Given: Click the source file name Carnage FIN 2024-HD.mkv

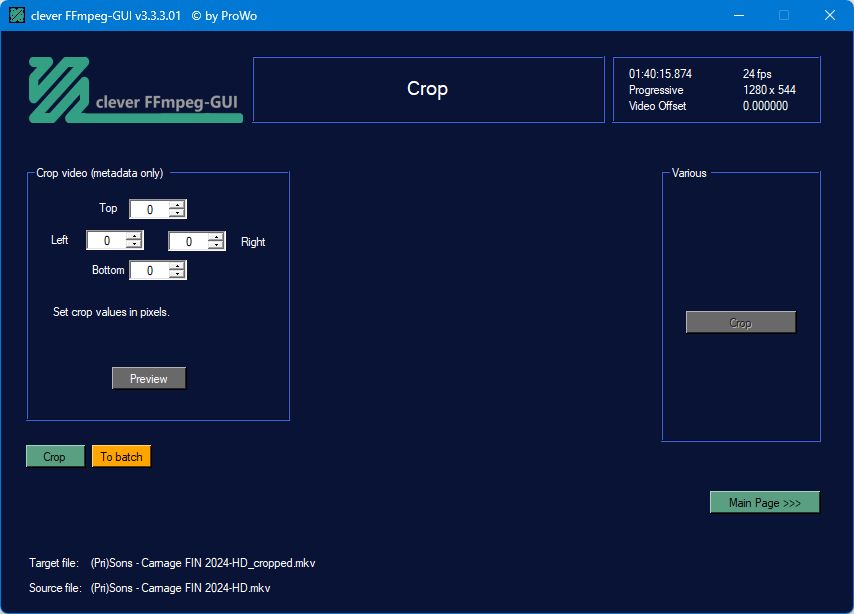Looking at the screenshot, I should (x=180, y=588).
